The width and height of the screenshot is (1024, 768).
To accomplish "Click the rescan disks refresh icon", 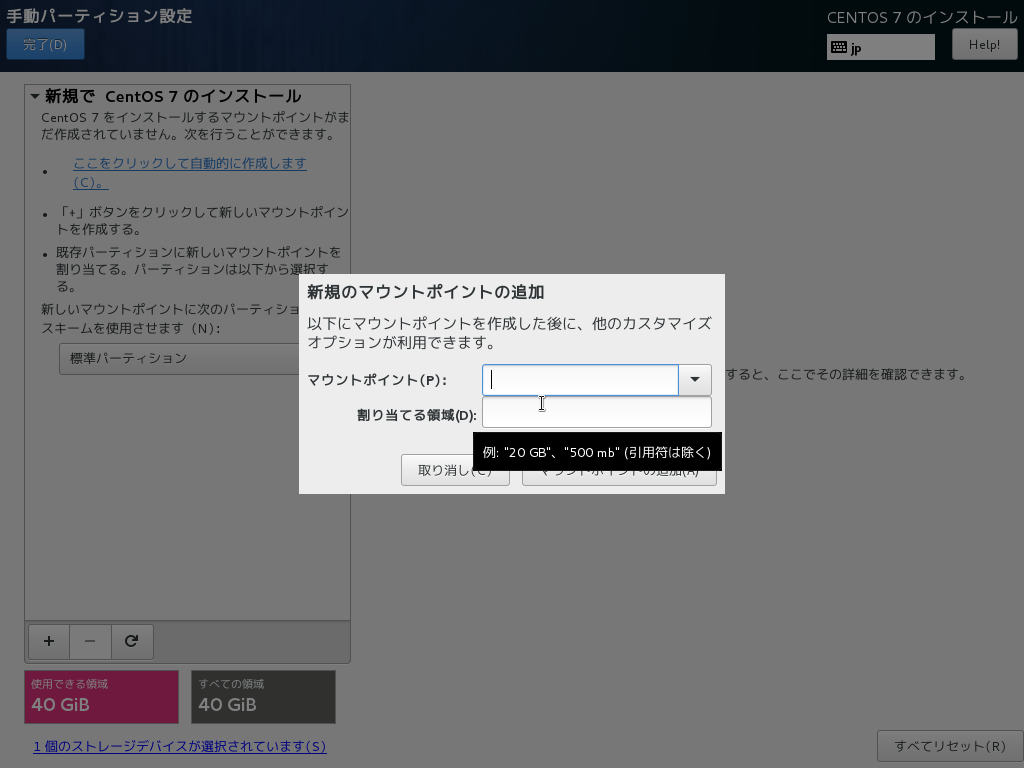I will 132,641.
